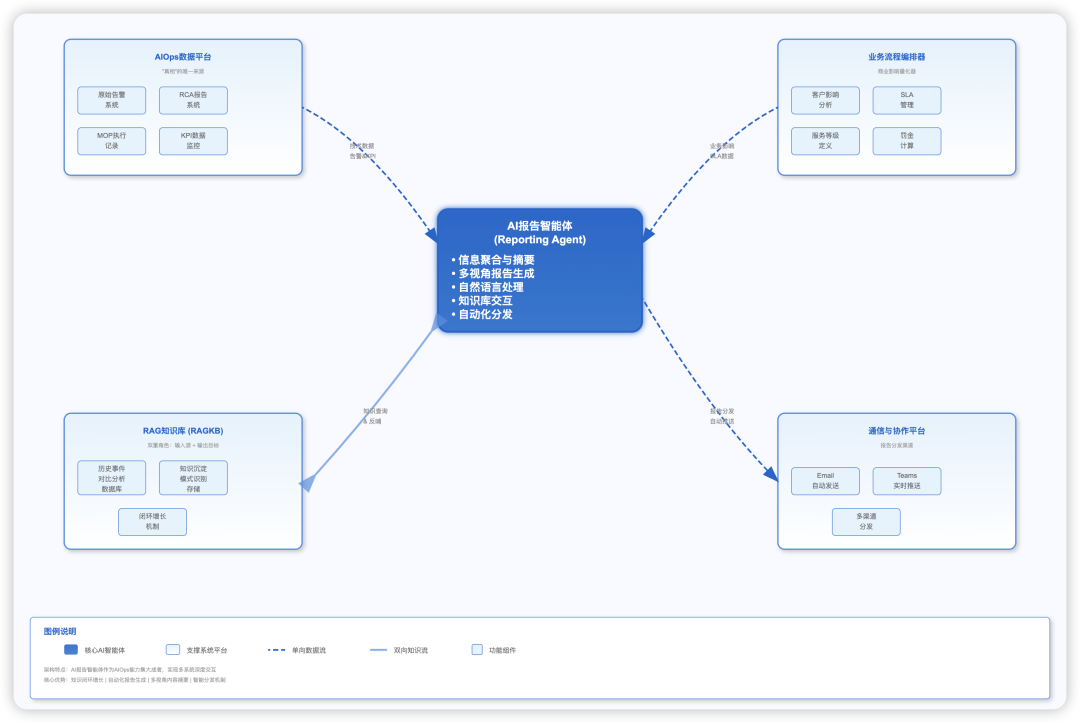Click the arrowhead pointing at RAG知识库 box
Screen dimensions: 1080x723
(308, 483)
